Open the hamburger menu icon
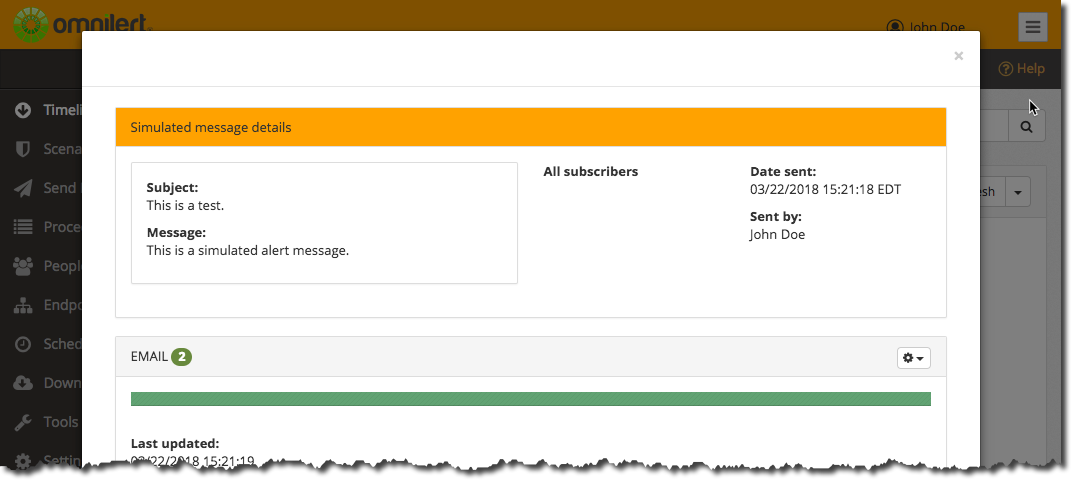Image resolution: width=1071 pixels, height=480 pixels. 1033,27
